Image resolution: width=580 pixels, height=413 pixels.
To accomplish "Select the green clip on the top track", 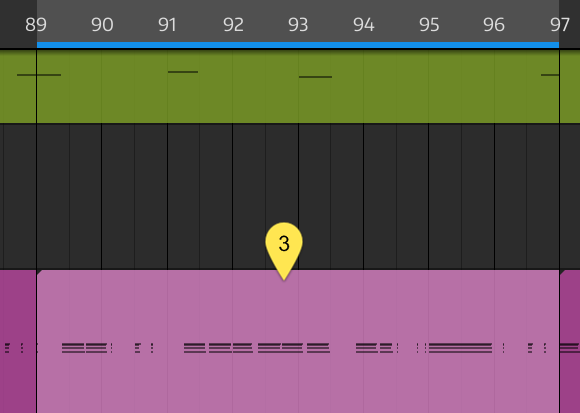I will pos(298,87).
